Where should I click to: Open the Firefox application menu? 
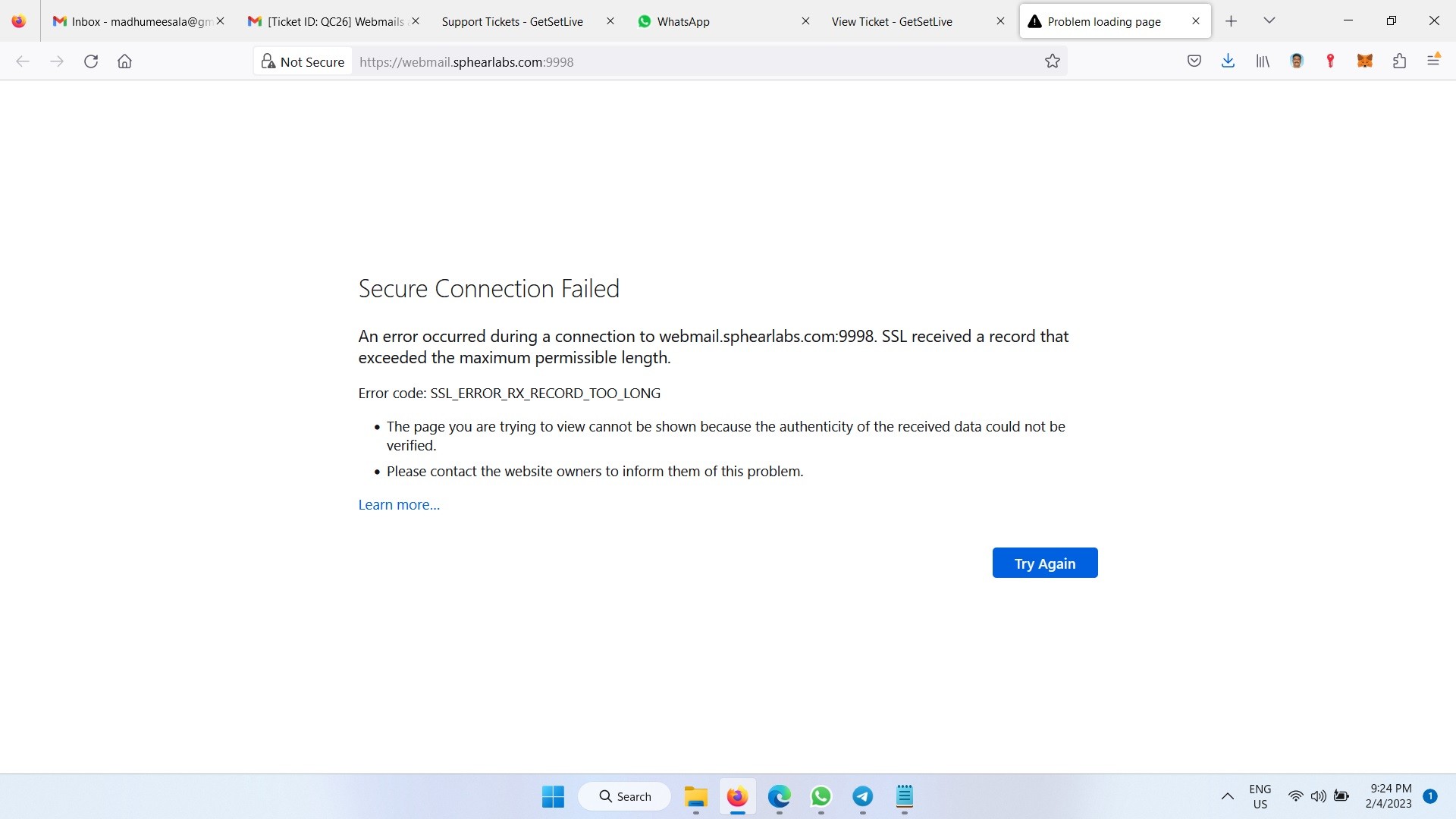click(x=1433, y=60)
